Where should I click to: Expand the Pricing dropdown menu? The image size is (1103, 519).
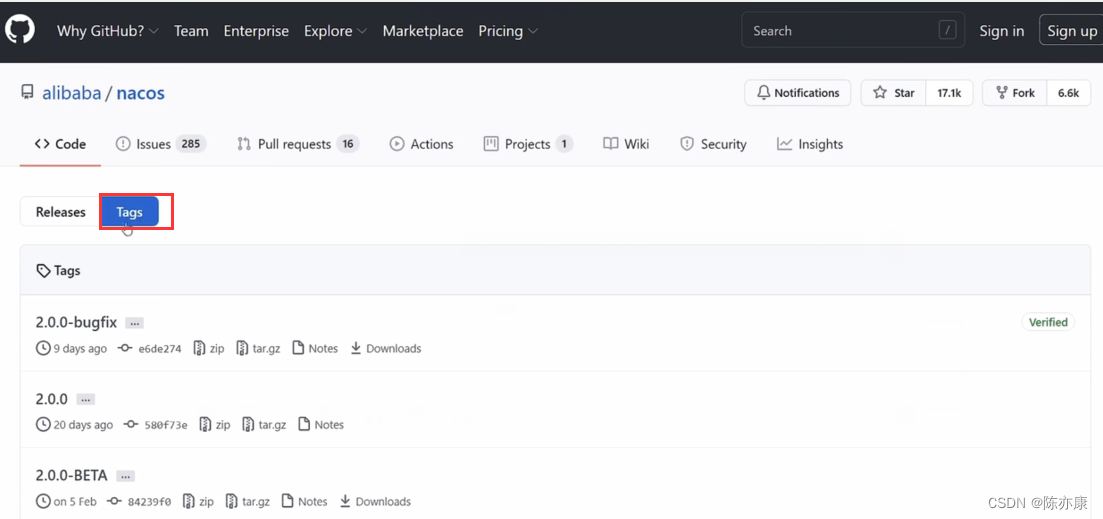(x=509, y=31)
